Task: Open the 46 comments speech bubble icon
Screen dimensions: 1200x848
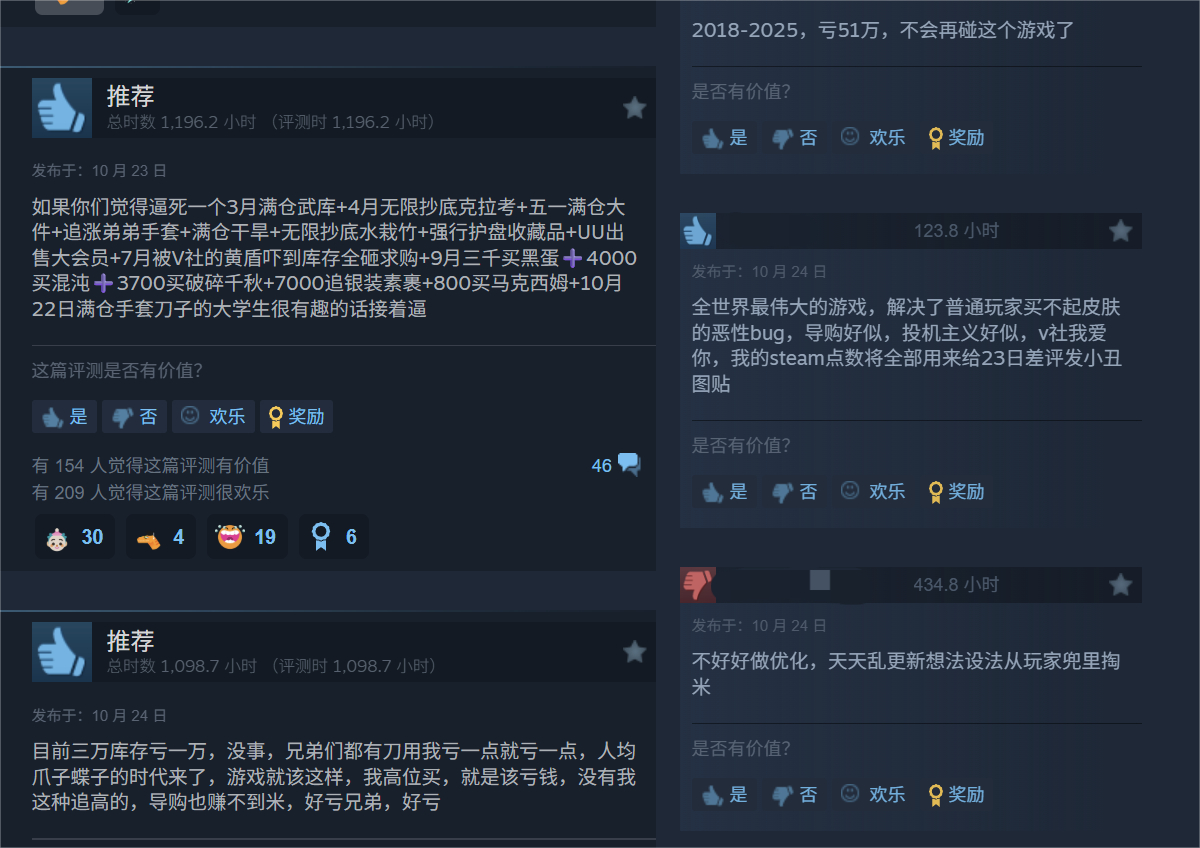Action: 629,465
